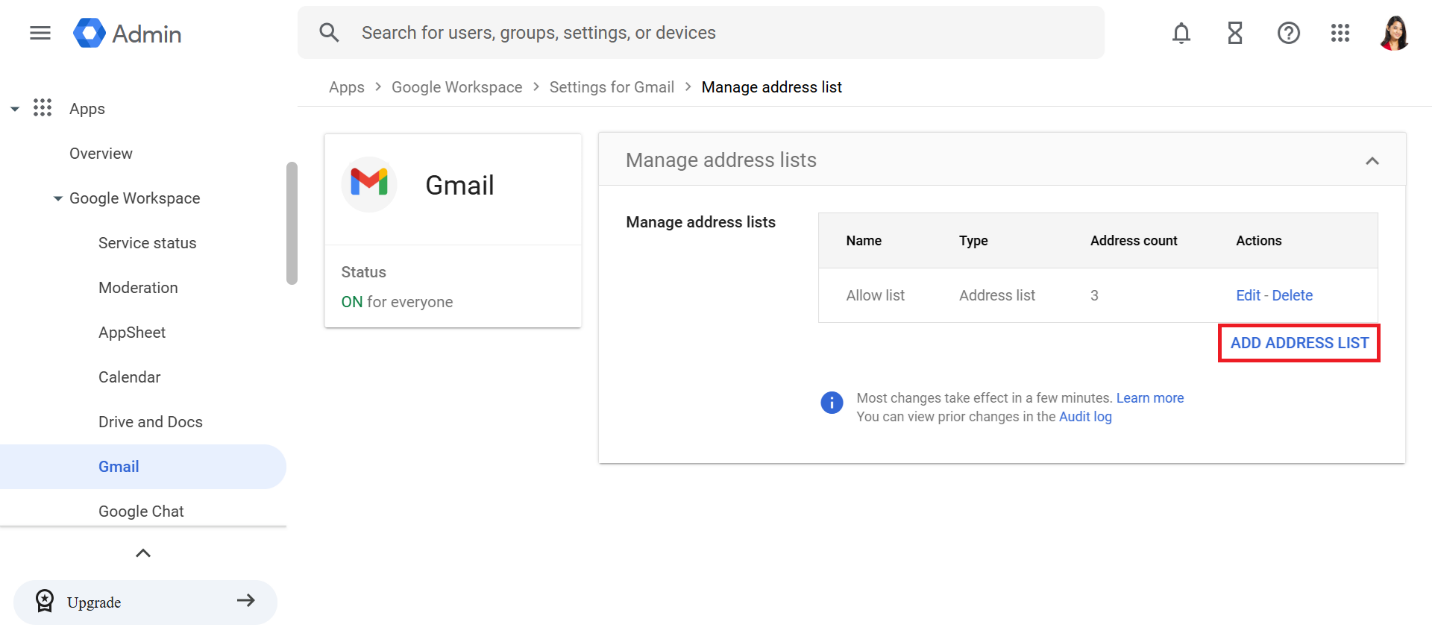
Task: Open Google Chat in the sidebar
Action: (x=141, y=511)
